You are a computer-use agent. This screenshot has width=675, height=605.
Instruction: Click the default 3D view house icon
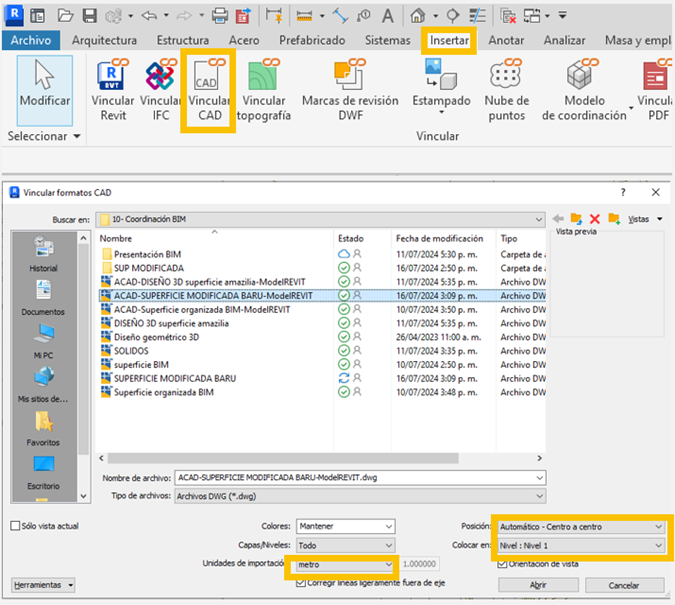point(418,16)
